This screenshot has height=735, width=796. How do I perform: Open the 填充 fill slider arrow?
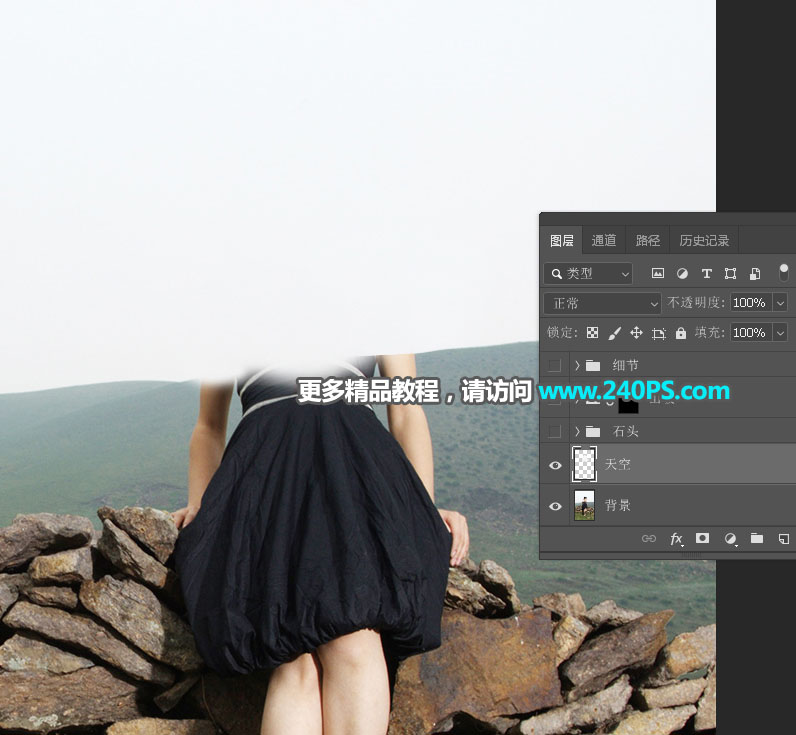pyautogui.click(x=780, y=333)
